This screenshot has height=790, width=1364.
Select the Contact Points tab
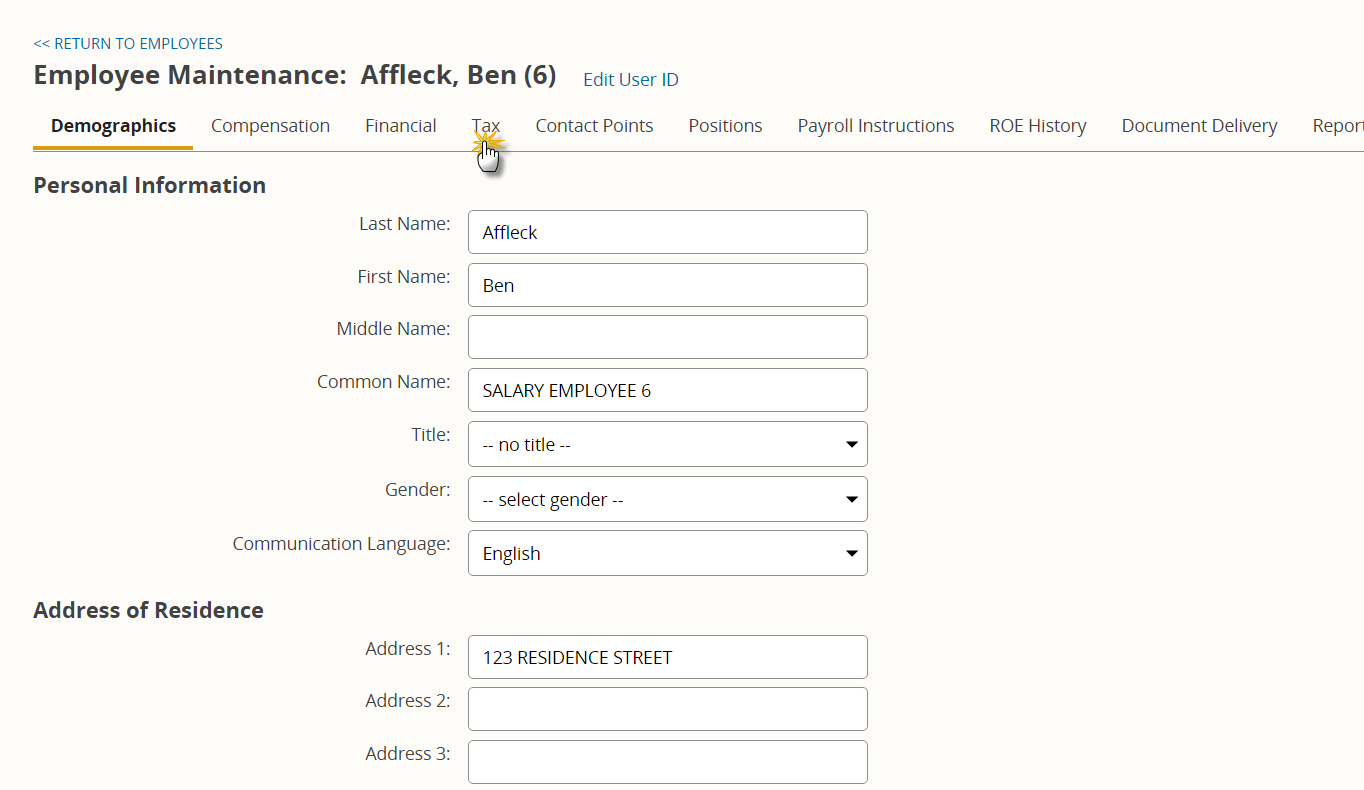[x=594, y=126]
